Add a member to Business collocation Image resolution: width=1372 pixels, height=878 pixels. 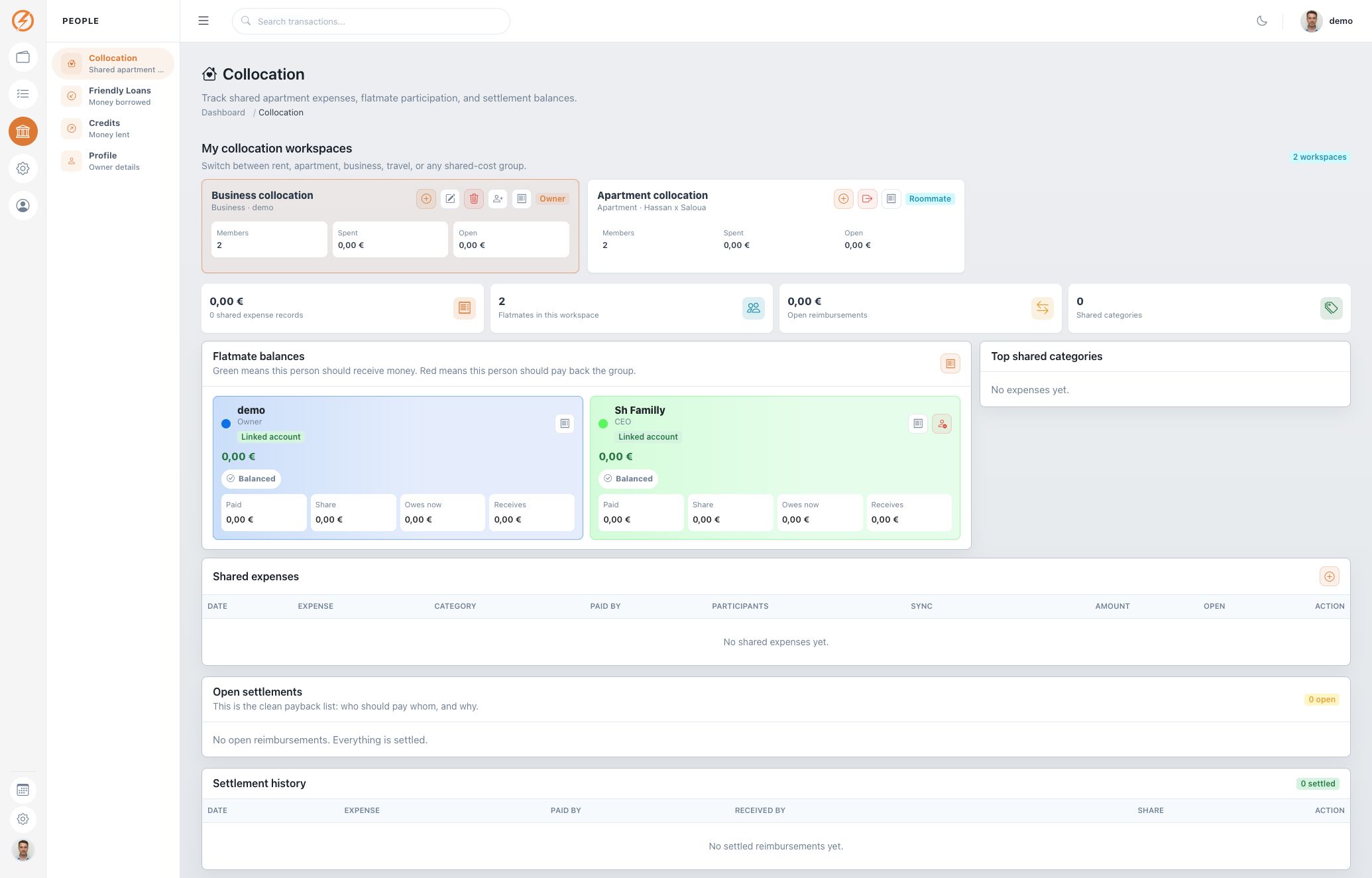498,198
